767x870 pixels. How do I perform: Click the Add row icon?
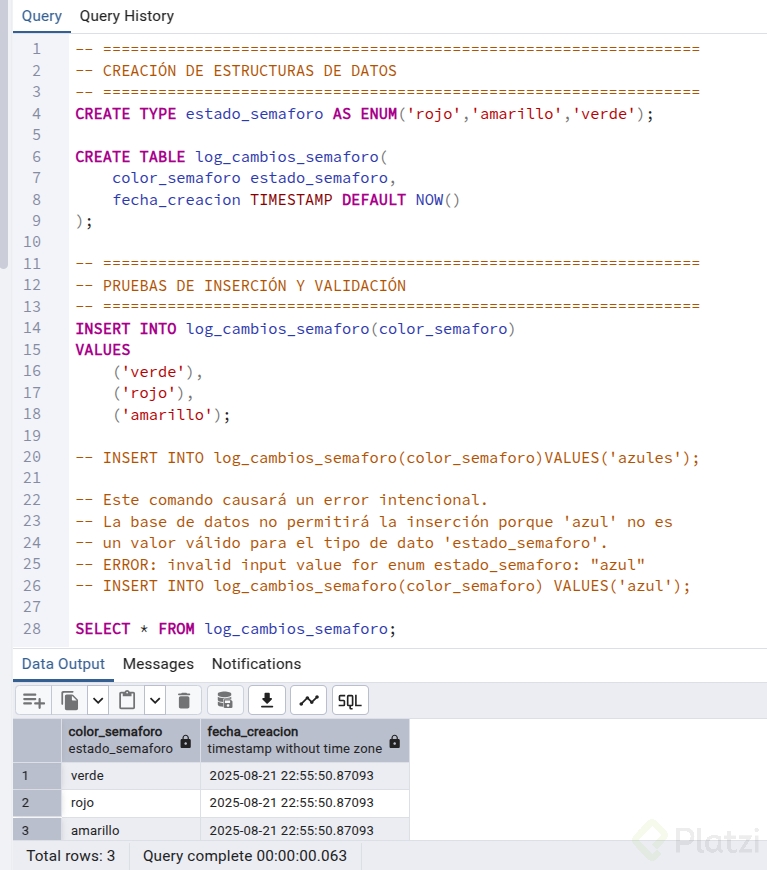(x=33, y=701)
